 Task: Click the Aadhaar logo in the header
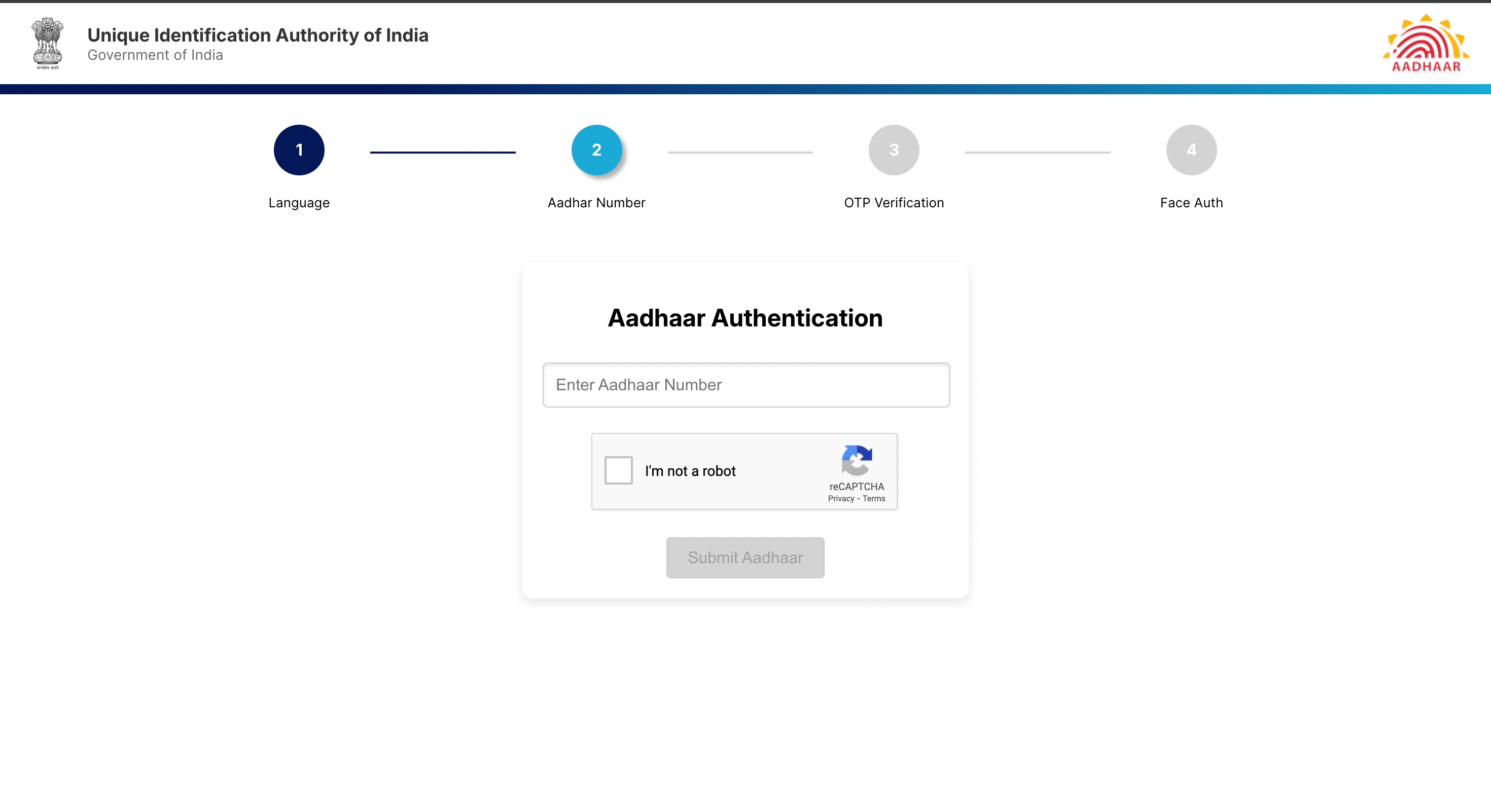coord(1426,44)
